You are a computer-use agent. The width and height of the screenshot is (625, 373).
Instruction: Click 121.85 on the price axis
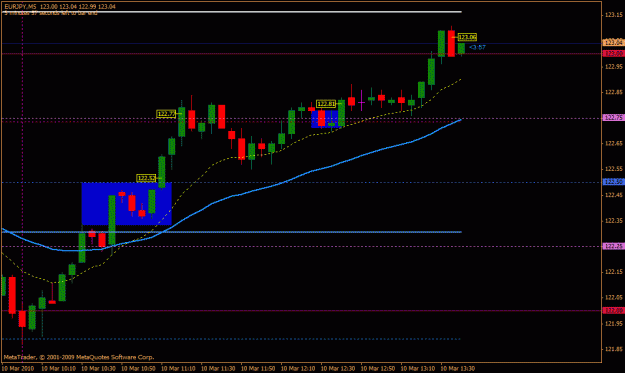pyautogui.click(x=613, y=349)
